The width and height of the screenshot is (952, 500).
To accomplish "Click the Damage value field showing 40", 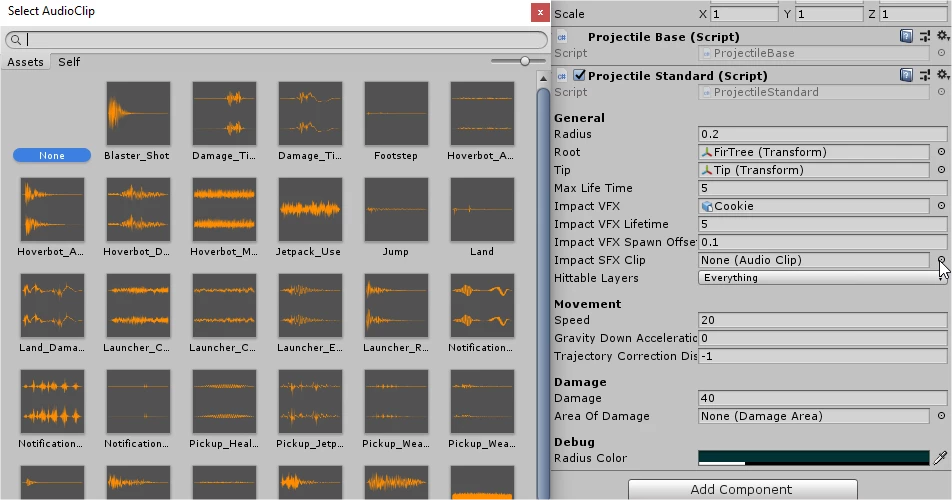I will click(823, 398).
